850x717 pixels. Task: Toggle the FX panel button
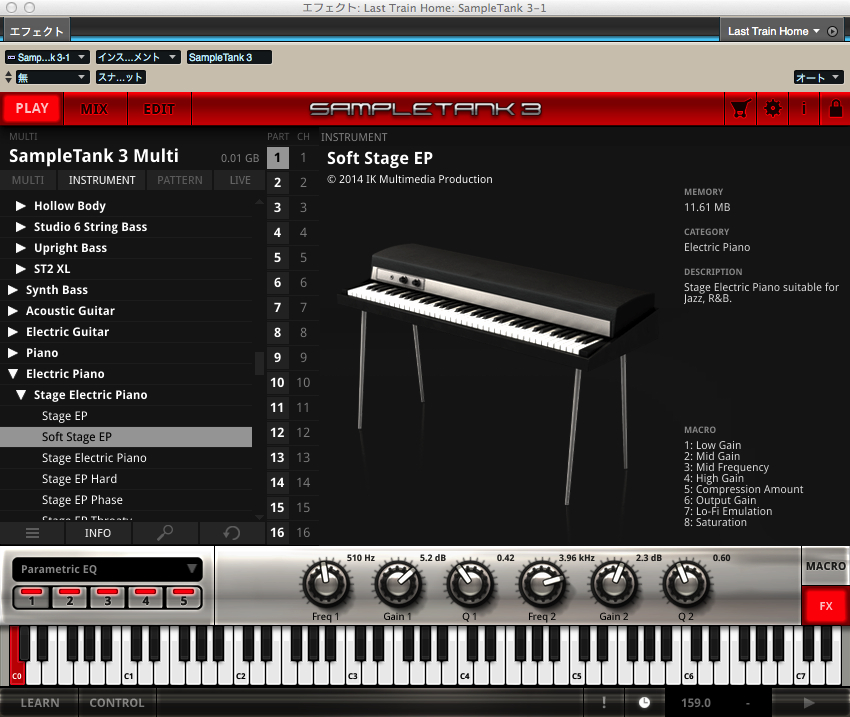(x=826, y=606)
